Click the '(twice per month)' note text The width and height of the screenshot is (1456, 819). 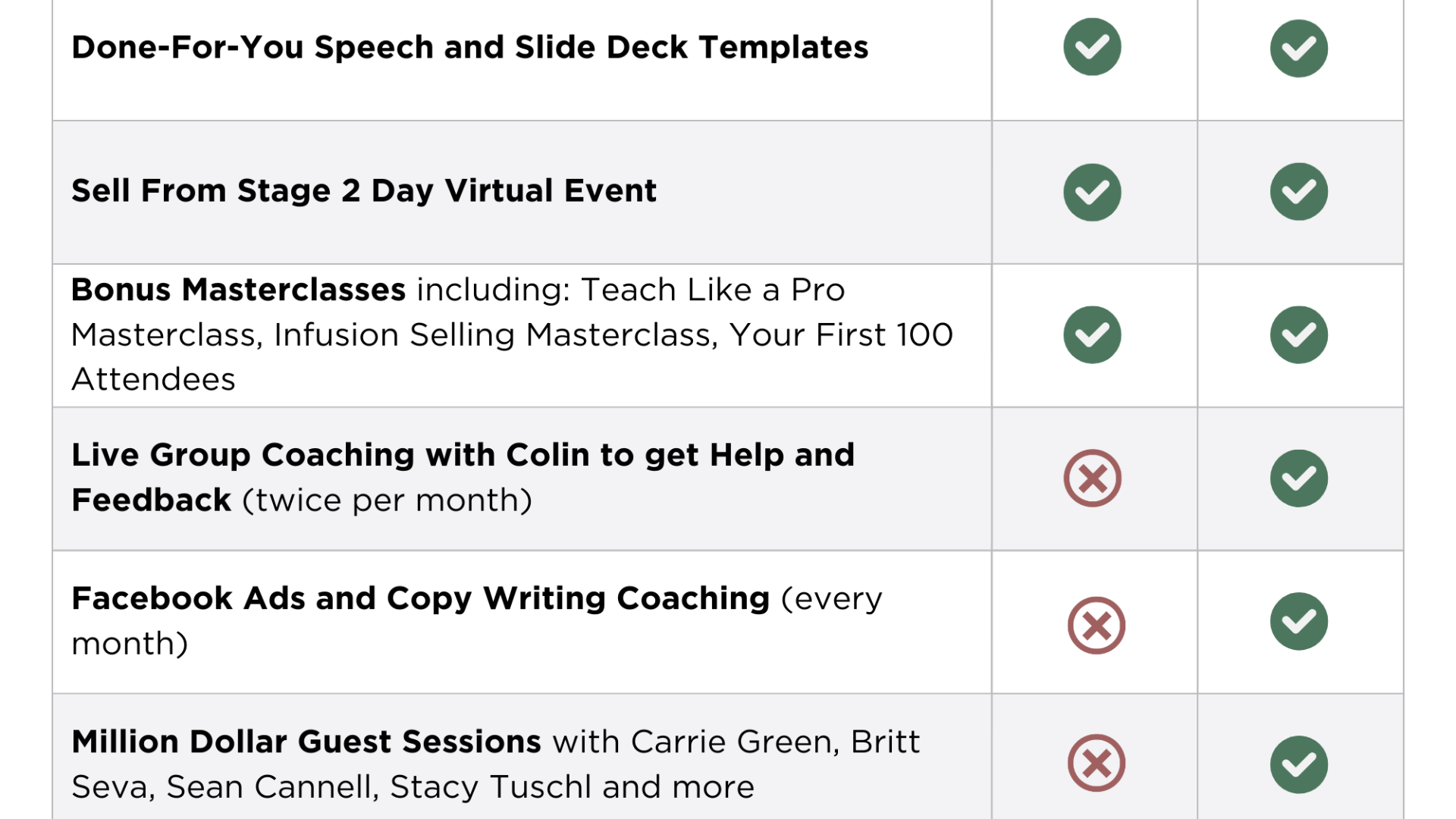[387, 500]
